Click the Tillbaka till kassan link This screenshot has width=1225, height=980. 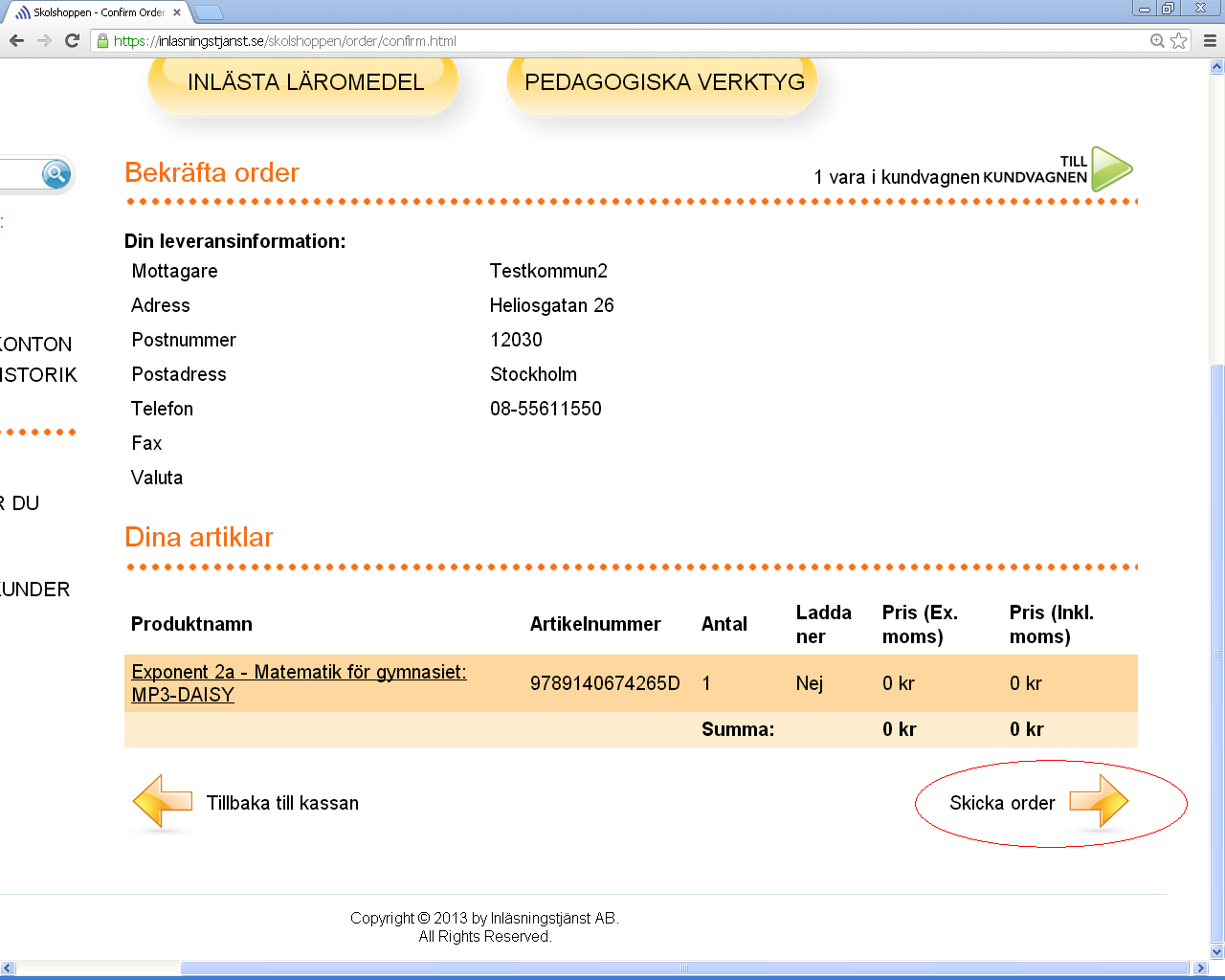click(x=282, y=803)
